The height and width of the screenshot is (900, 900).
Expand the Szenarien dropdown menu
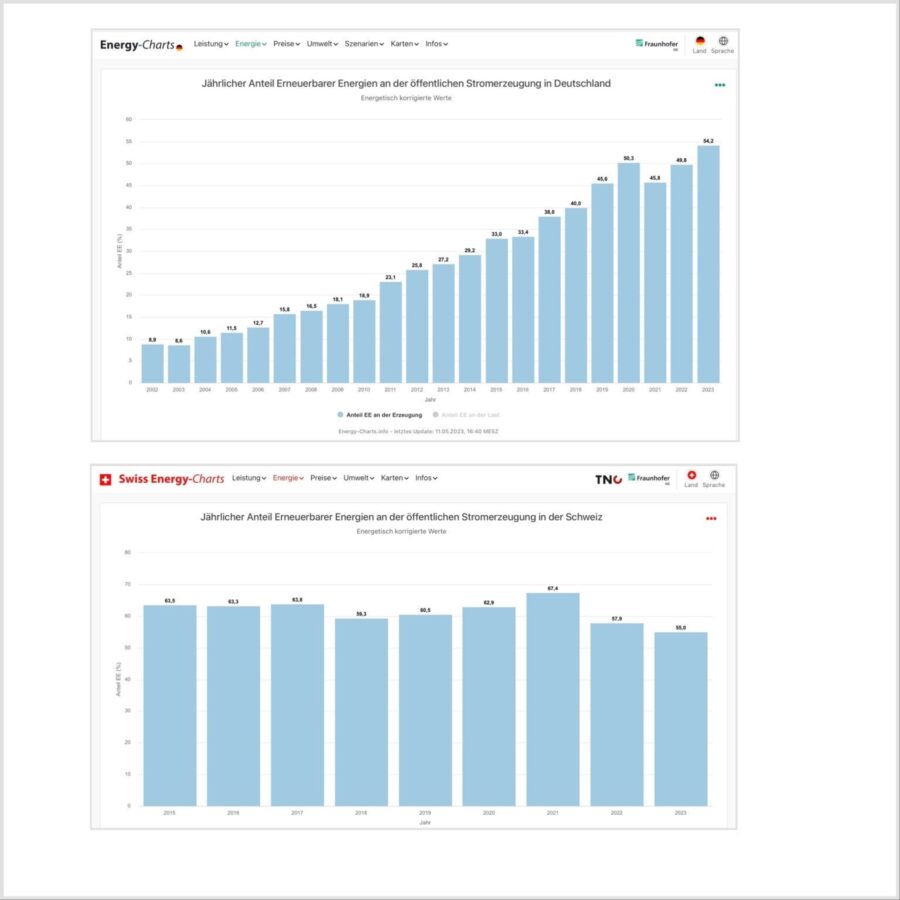pos(364,44)
